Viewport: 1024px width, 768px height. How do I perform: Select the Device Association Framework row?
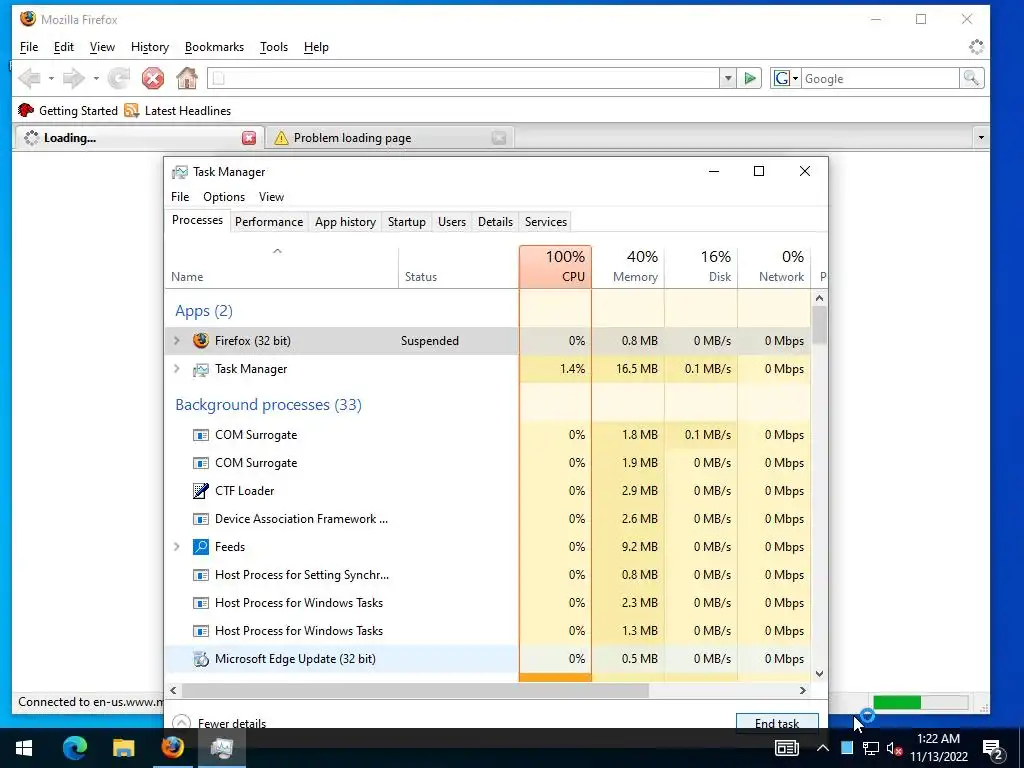coord(487,519)
